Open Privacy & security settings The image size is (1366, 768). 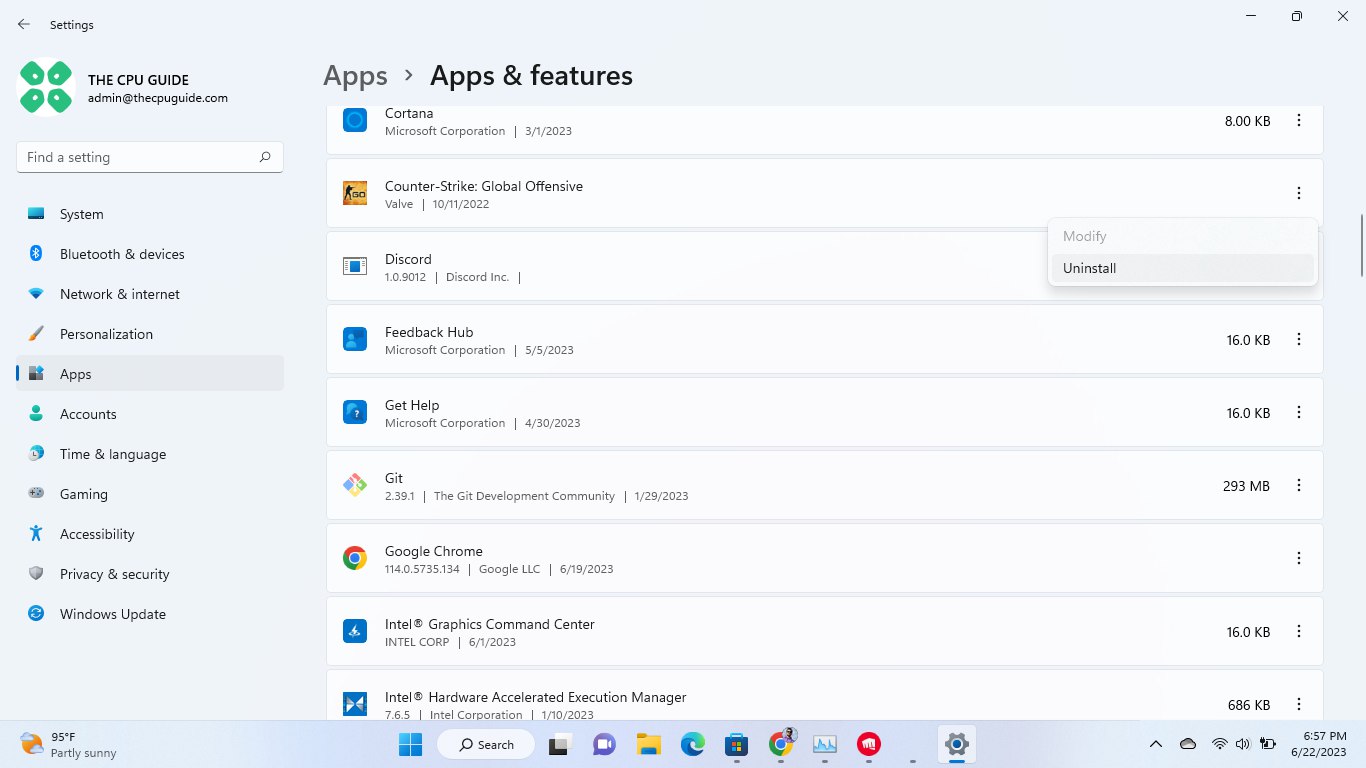click(x=150, y=574)
